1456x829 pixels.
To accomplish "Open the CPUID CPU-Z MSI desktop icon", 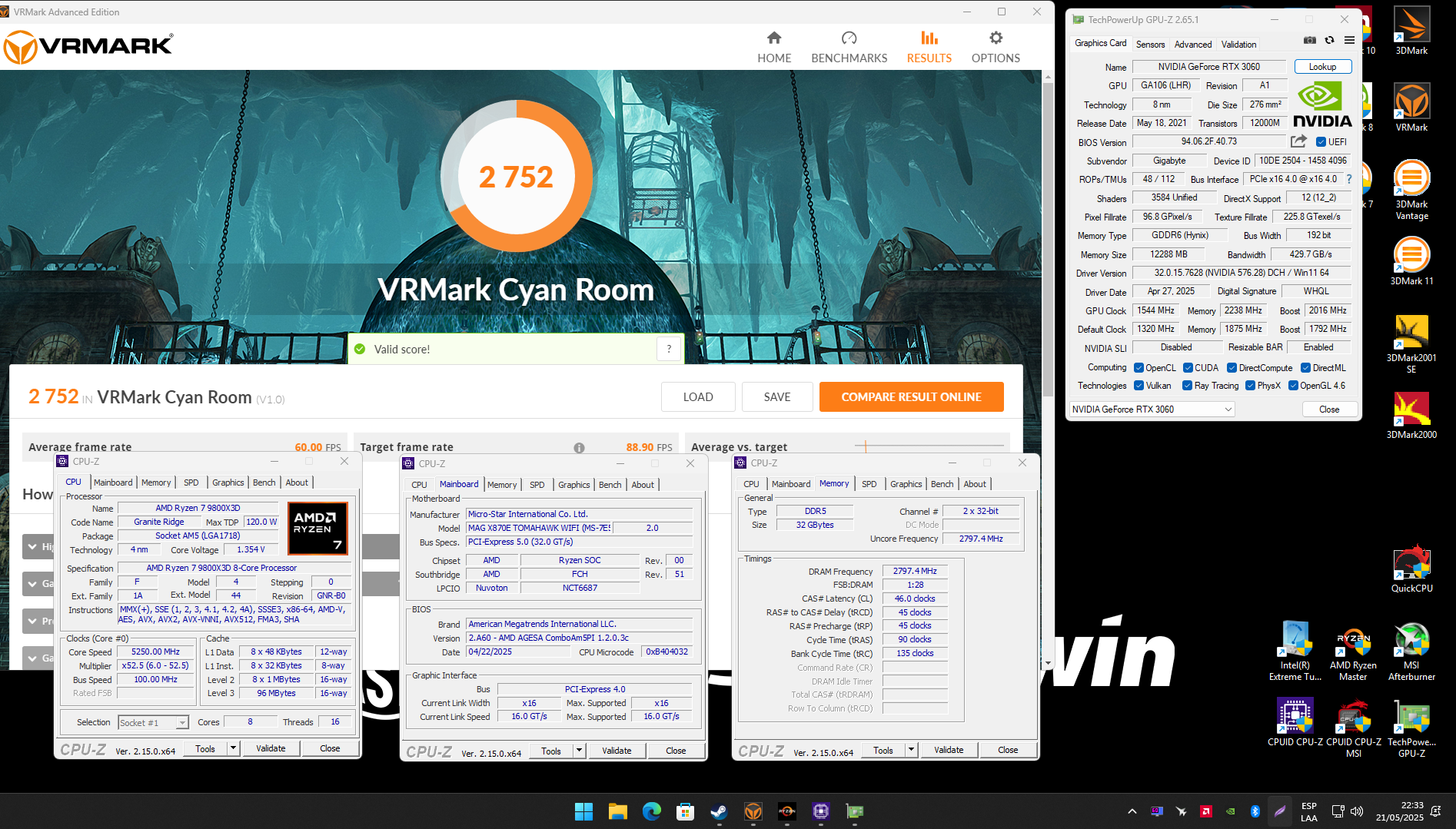I will (1353, 728).
